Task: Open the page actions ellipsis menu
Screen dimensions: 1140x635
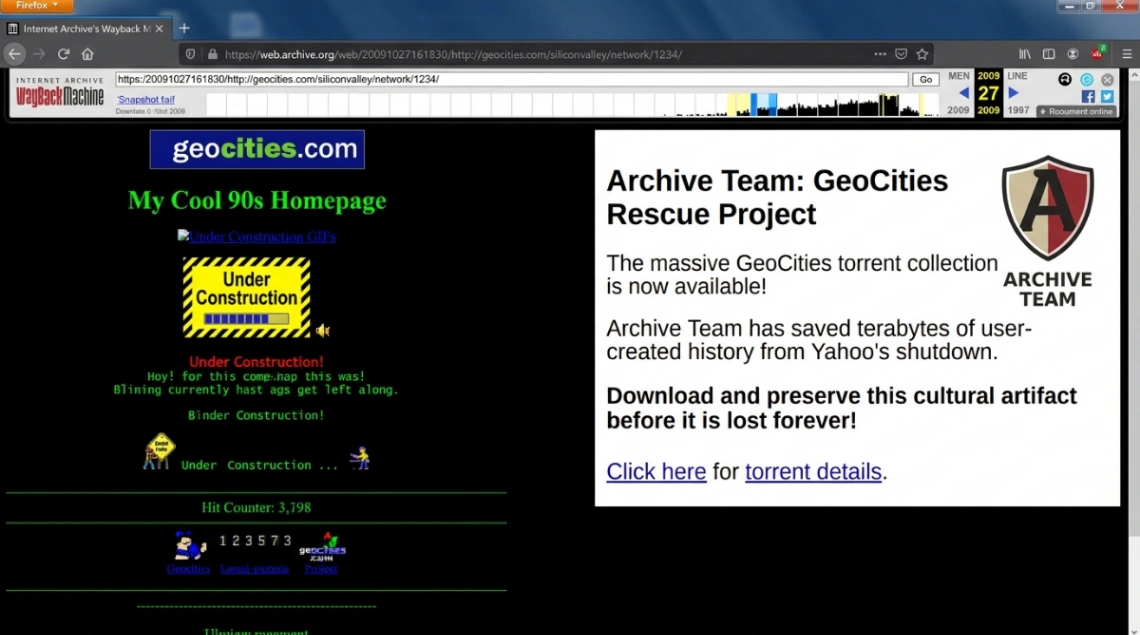Action: click(879, 53)
